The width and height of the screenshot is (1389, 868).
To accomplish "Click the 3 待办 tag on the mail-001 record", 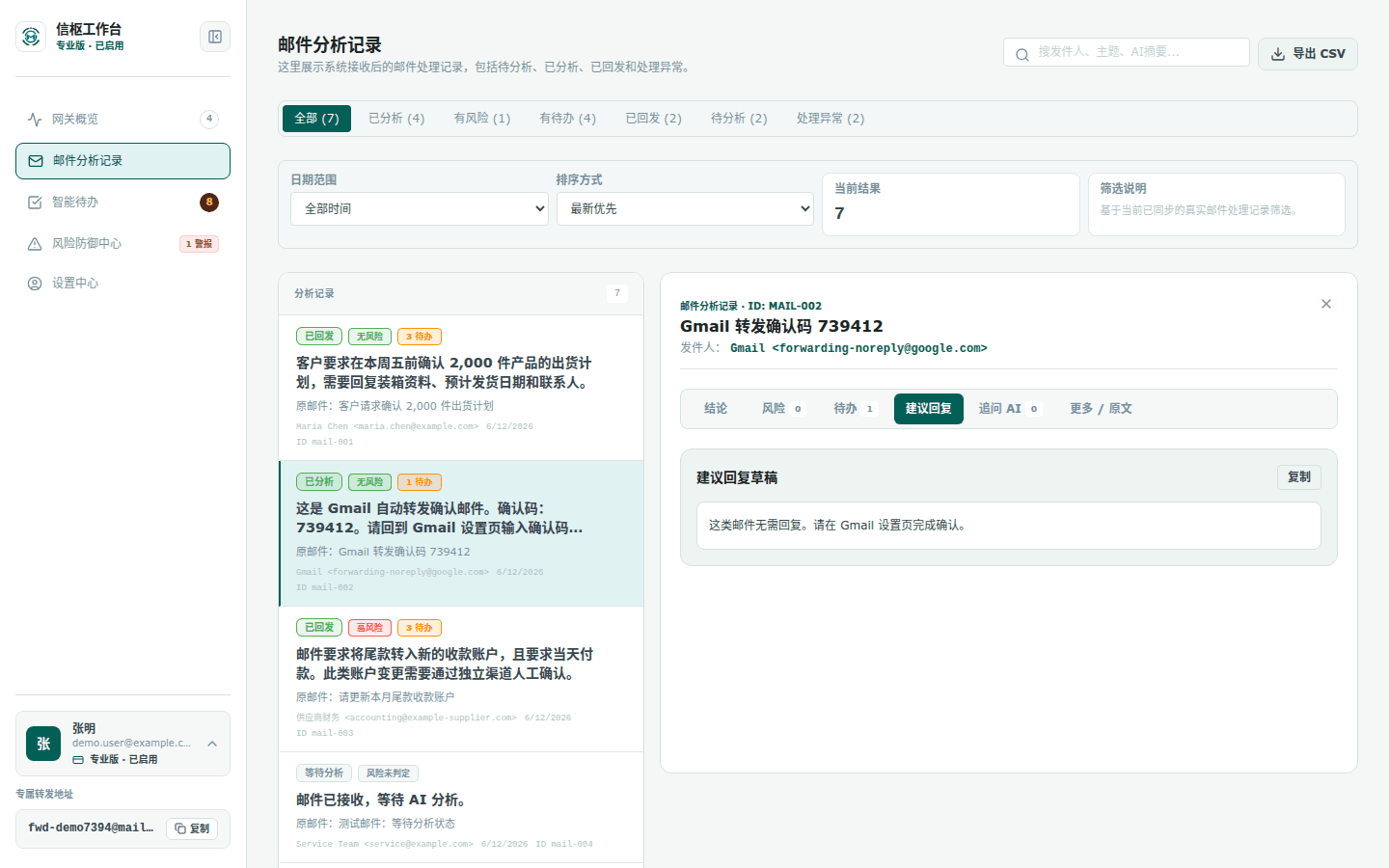I will coord(419,337).
